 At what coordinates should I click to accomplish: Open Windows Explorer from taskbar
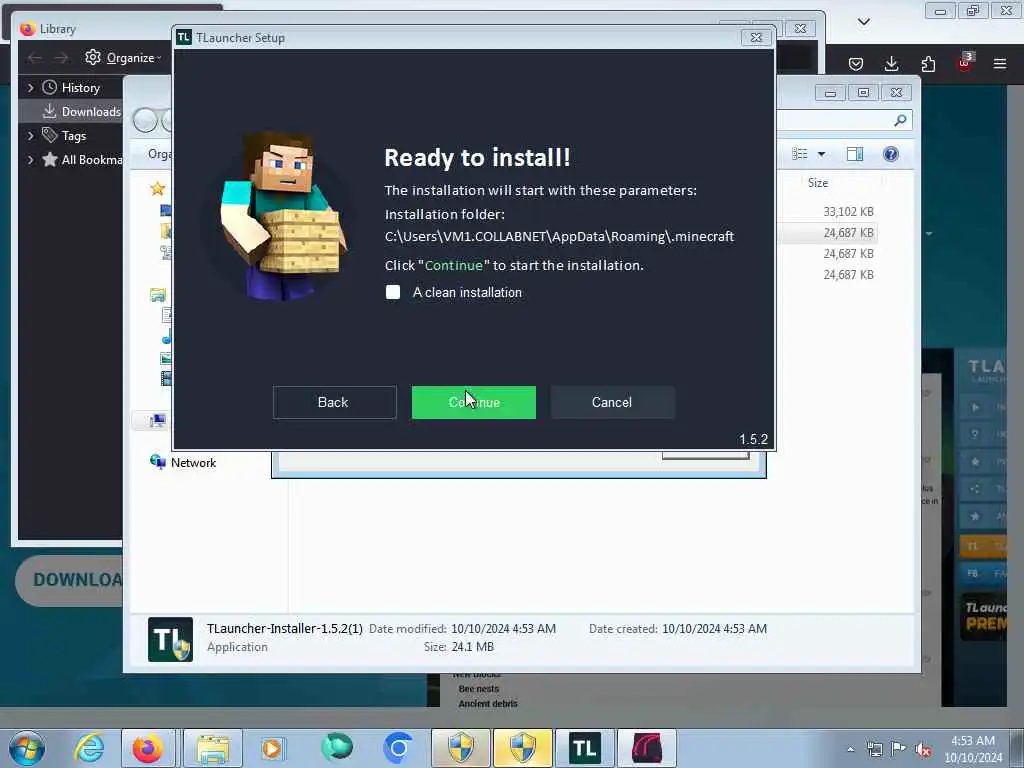(x=213, y=748)
